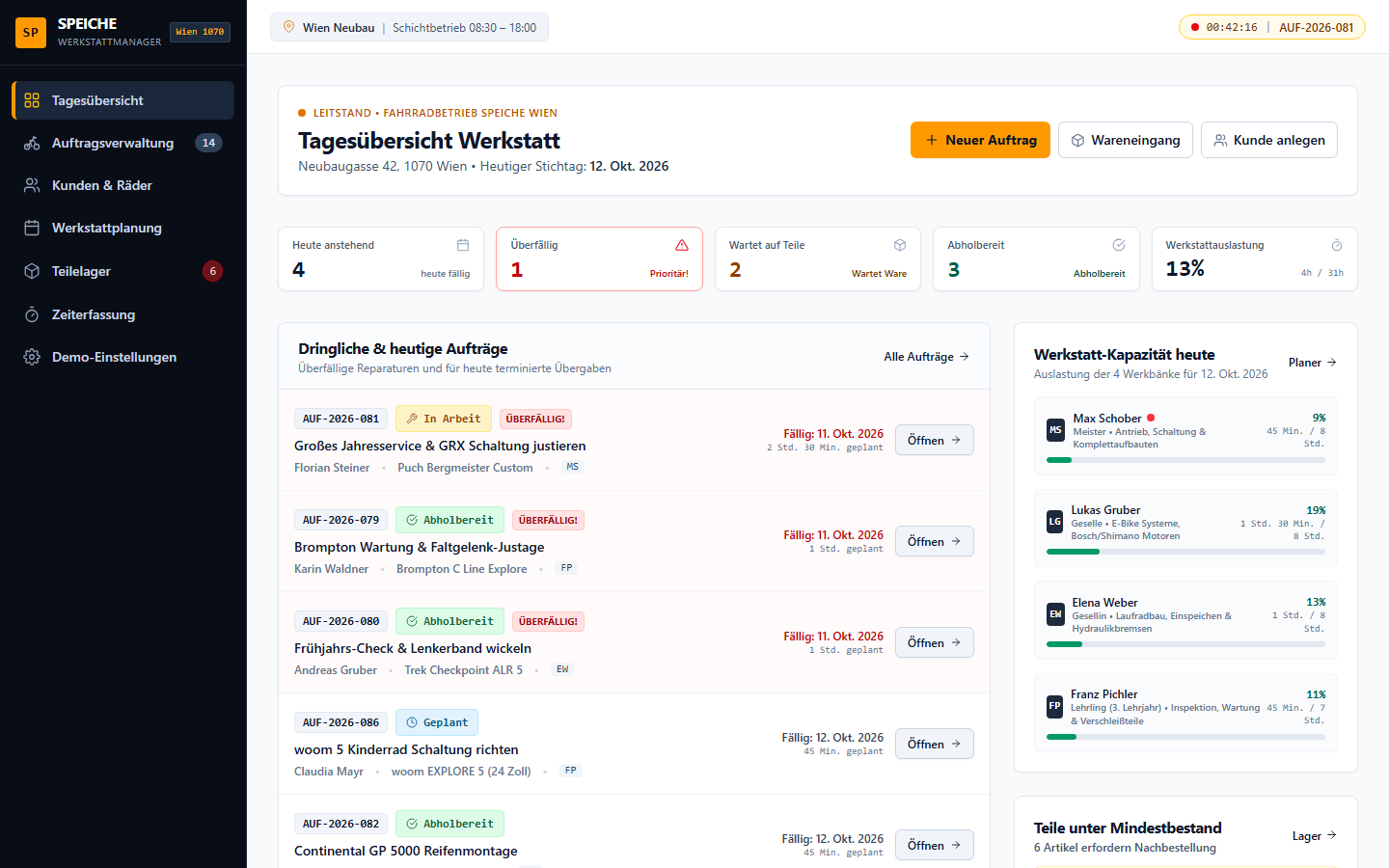Click the badge 14 on Auftragsverwaltung
Viewport: 1389px width, 868px height.
pos(209,143)
